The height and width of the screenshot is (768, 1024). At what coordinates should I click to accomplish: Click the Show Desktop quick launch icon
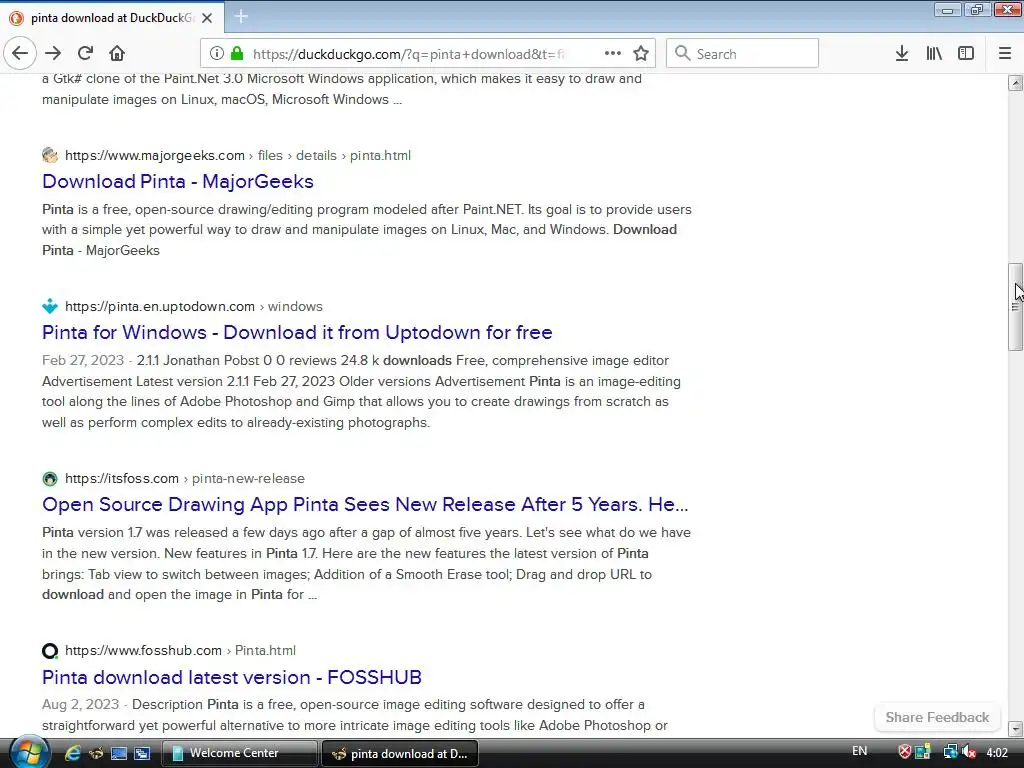click(x=119, y=753)
